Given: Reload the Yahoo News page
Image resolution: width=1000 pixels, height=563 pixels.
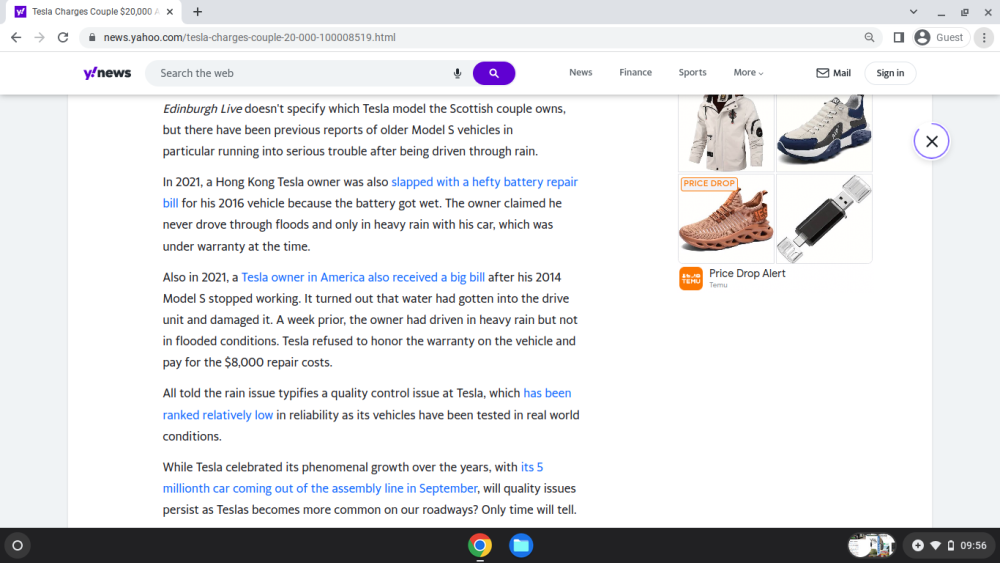Looking at the screenshot, I should click(x=63, y=38).
